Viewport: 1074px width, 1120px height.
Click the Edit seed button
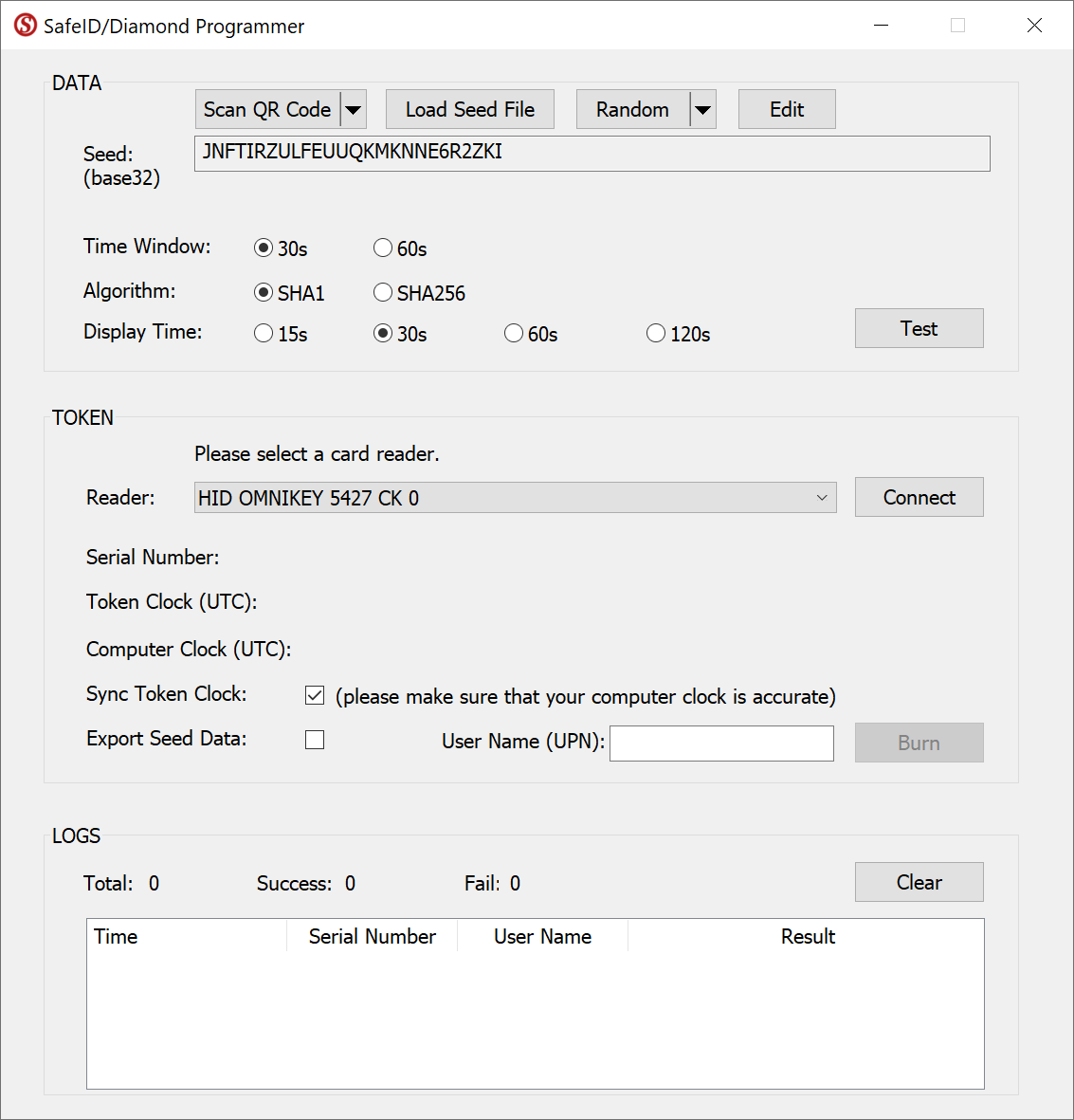point(786,110)
